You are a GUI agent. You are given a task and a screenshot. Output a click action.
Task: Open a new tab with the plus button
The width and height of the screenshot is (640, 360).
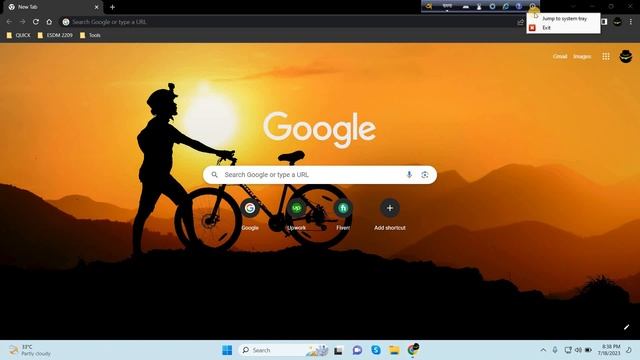pyautogui.click(x=112, y=7)
